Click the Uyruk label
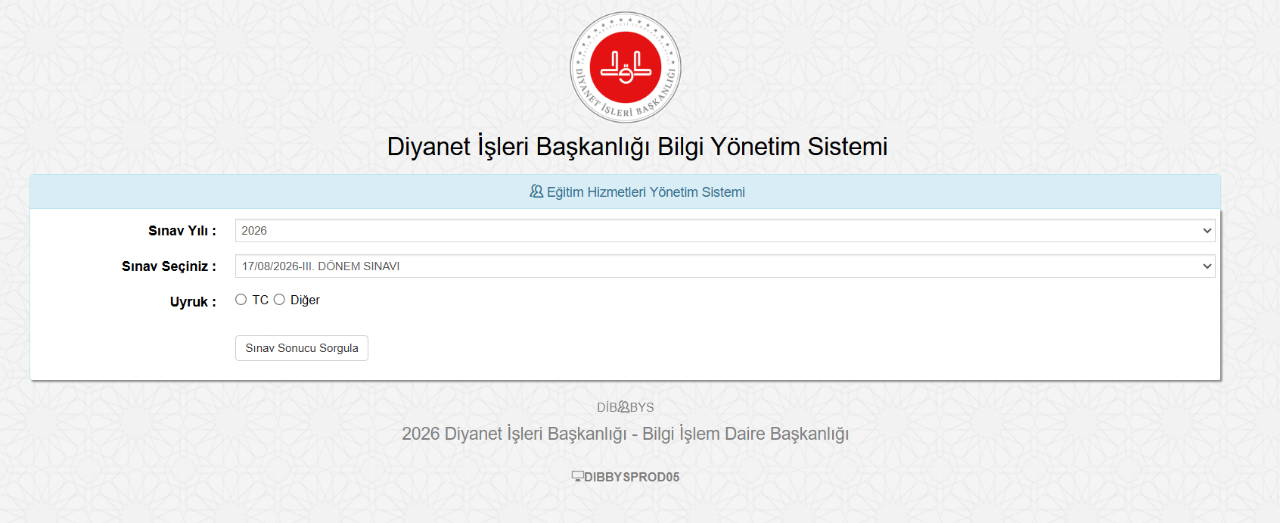1280x523 pixels. (193, 302)
